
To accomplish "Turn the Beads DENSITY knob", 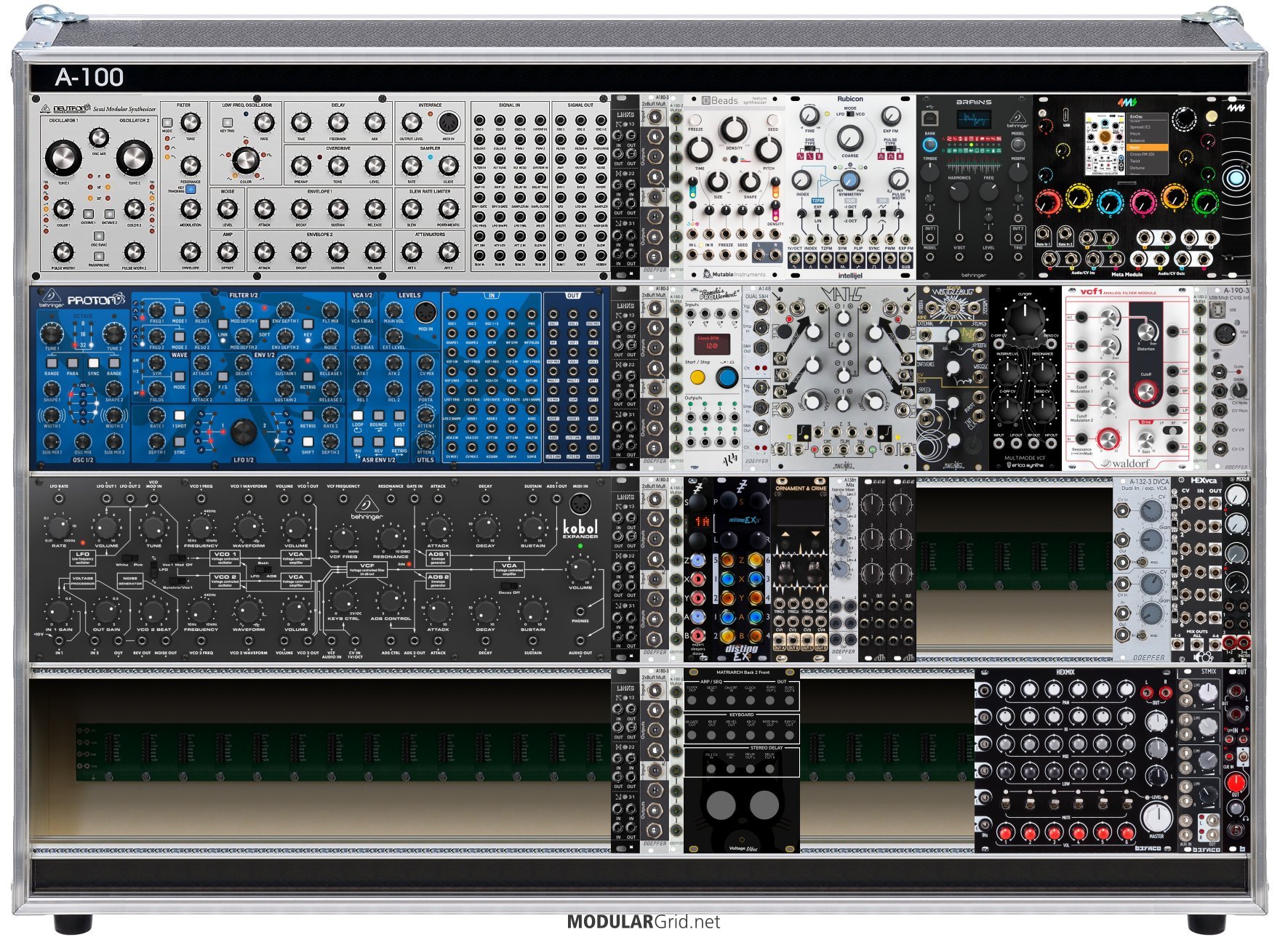I will tap(733, 130).
